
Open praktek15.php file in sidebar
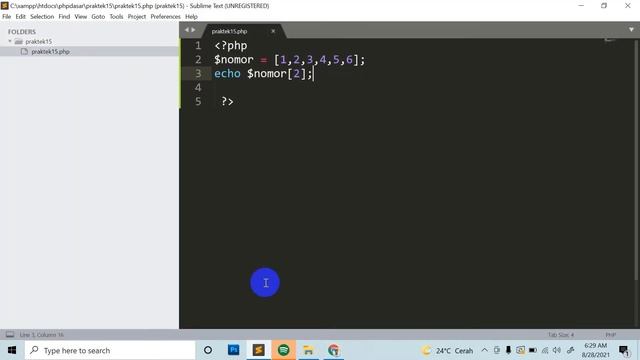click(50, 51)
